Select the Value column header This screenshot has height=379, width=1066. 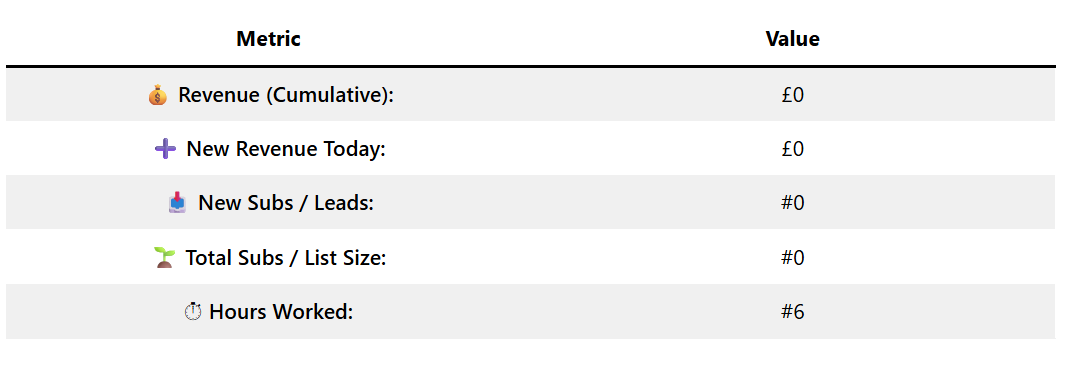tap(793, 39)
